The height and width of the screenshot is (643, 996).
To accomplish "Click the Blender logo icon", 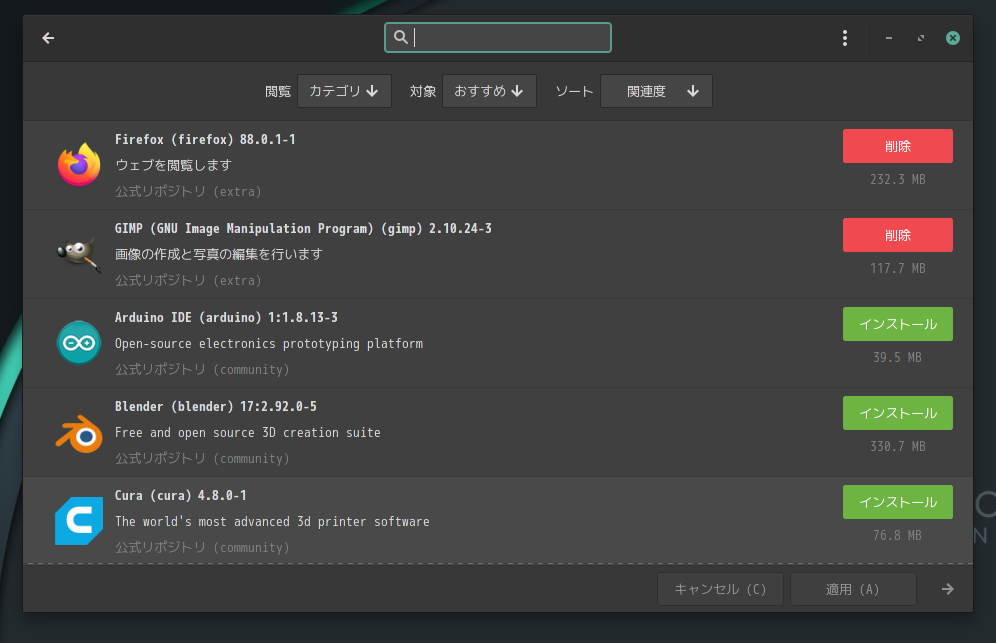I will click(x=79, y=433).
